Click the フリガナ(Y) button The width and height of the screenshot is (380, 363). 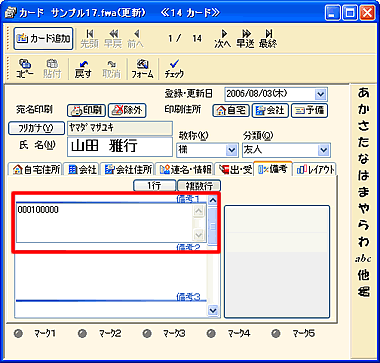coord(36,129)
